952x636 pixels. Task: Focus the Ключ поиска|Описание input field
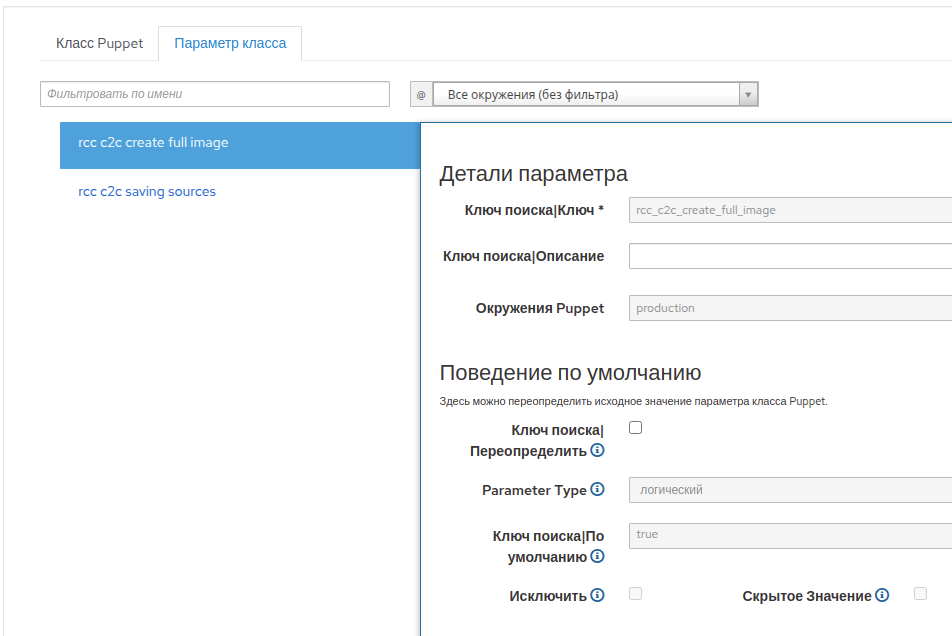pos(789,256)
